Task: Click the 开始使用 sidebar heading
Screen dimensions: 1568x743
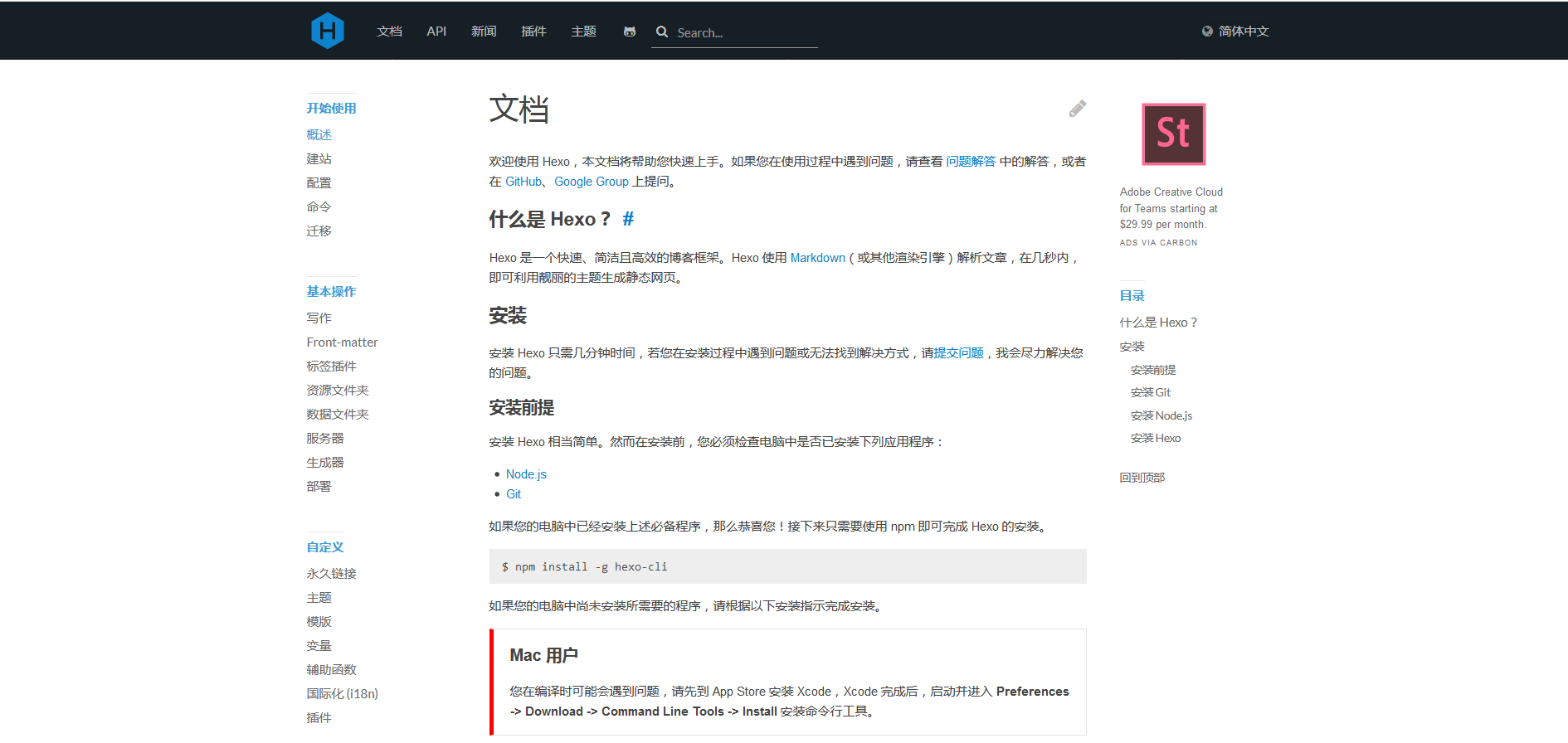Action: point(331,108)
